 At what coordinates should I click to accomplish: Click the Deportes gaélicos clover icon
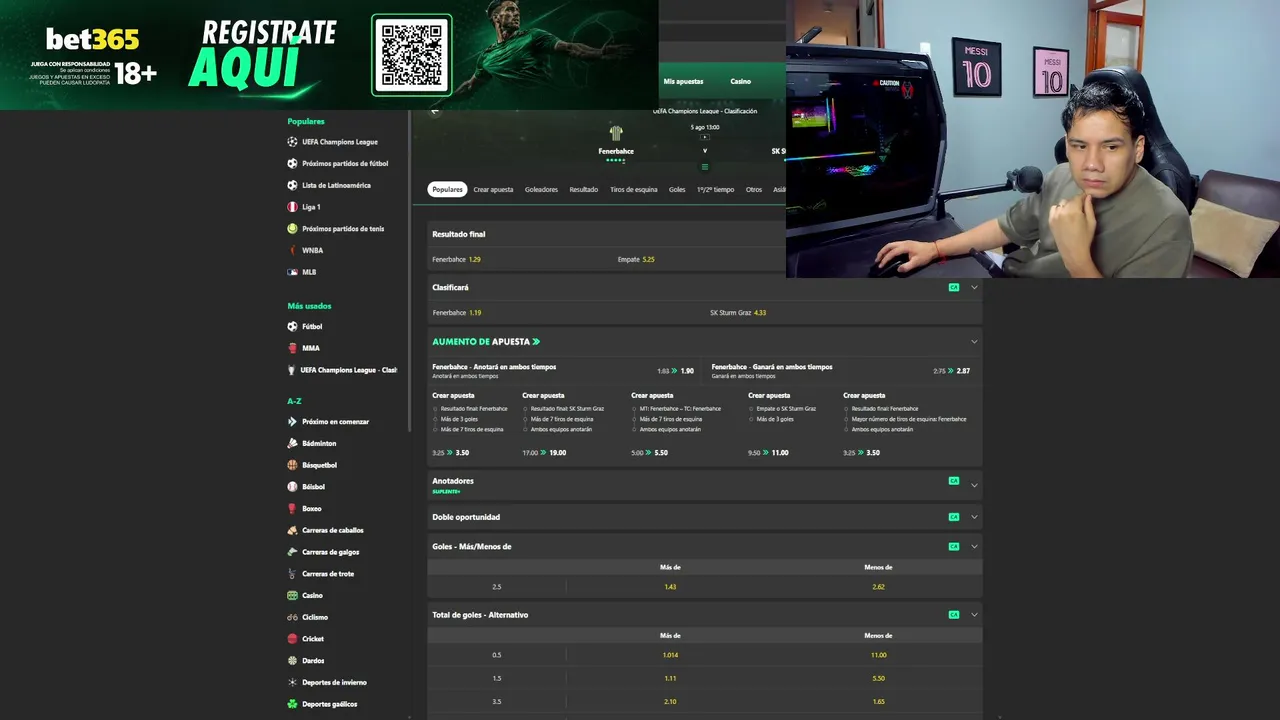tap(292, 704)
